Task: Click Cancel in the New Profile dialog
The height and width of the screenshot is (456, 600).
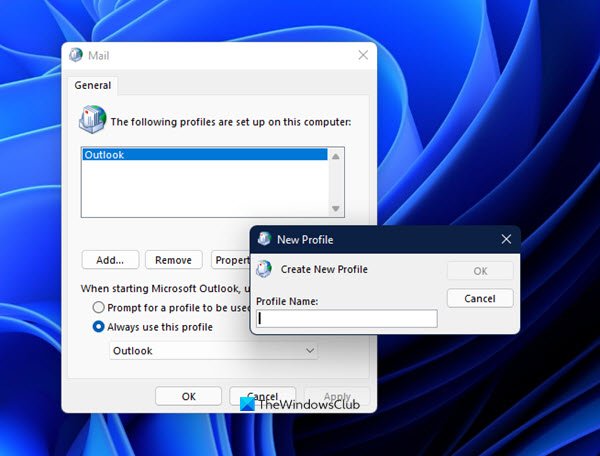Action: tap(480, 298)
